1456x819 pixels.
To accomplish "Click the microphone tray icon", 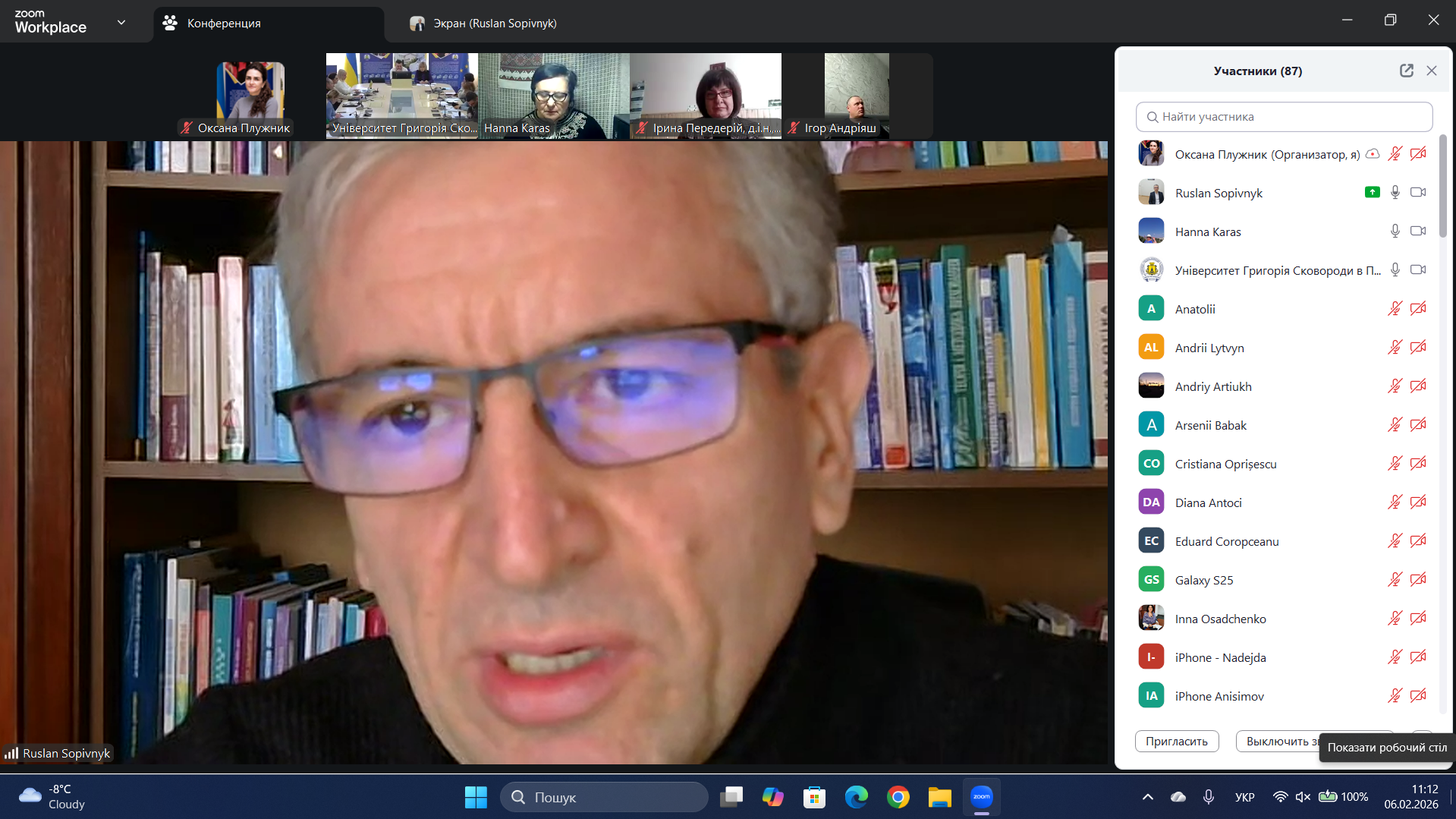I will pos(1209,797).
